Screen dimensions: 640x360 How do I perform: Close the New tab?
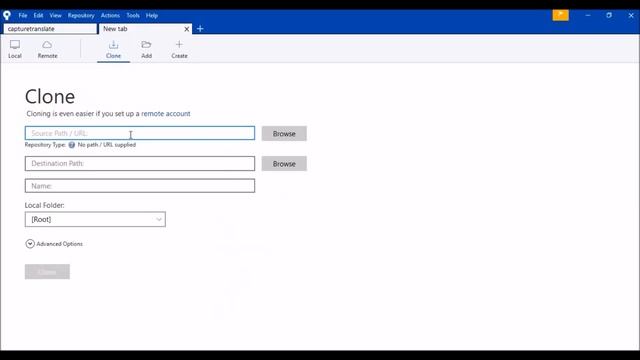tap(187, 29)
